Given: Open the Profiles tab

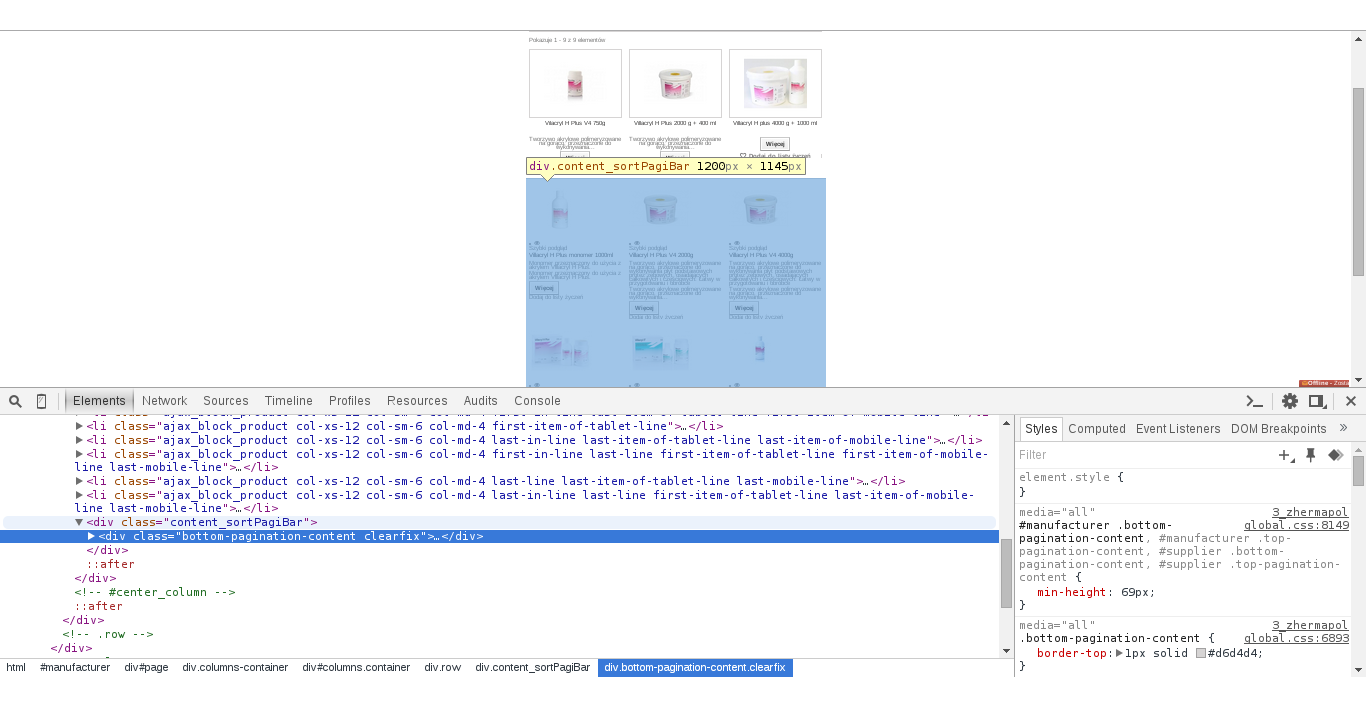Looking at the screenshot, I should pyautogui.click(x=350, y=401).
